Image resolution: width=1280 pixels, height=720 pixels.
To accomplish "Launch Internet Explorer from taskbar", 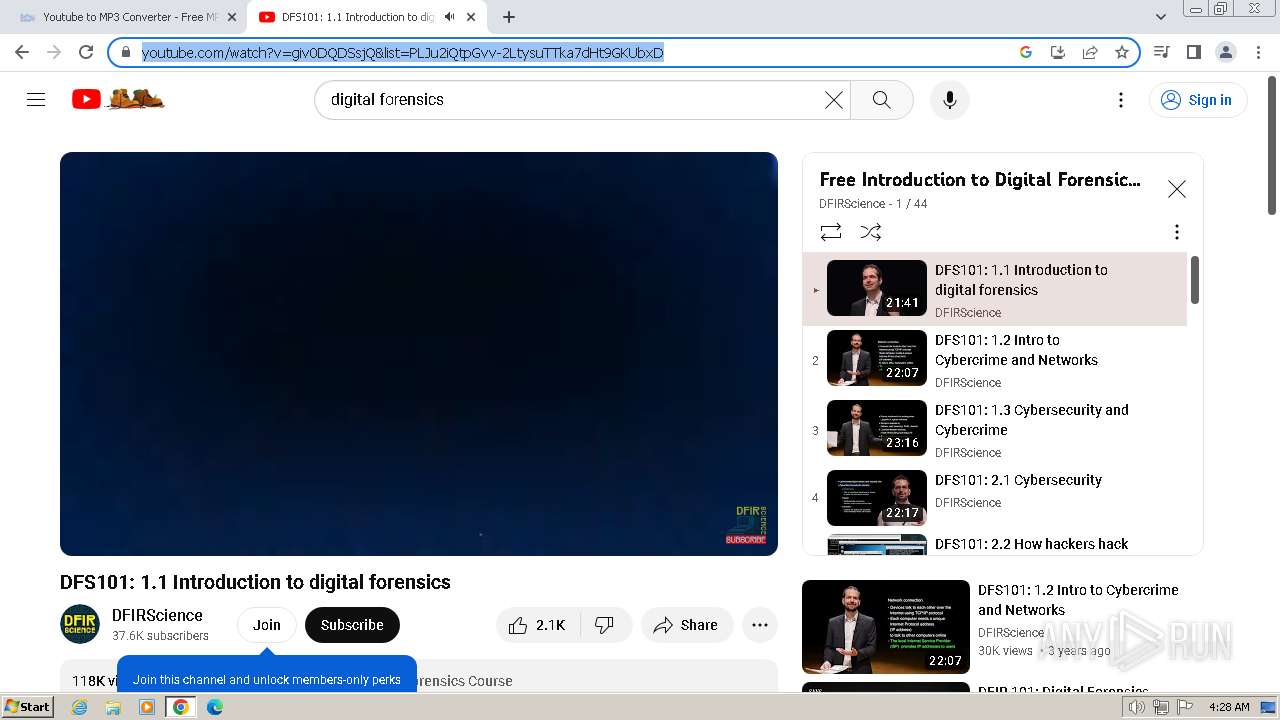I will pos(80,707).
